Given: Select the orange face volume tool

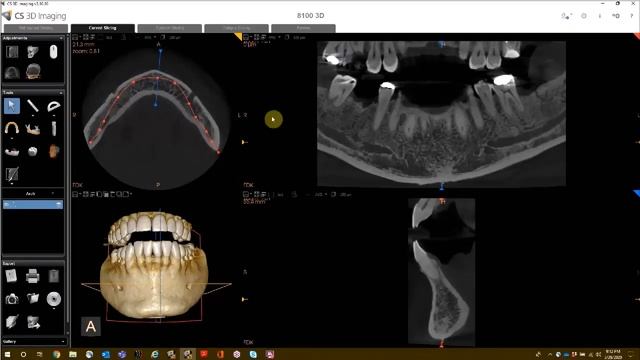Looking at the screenshot, I should coord(53,151).
